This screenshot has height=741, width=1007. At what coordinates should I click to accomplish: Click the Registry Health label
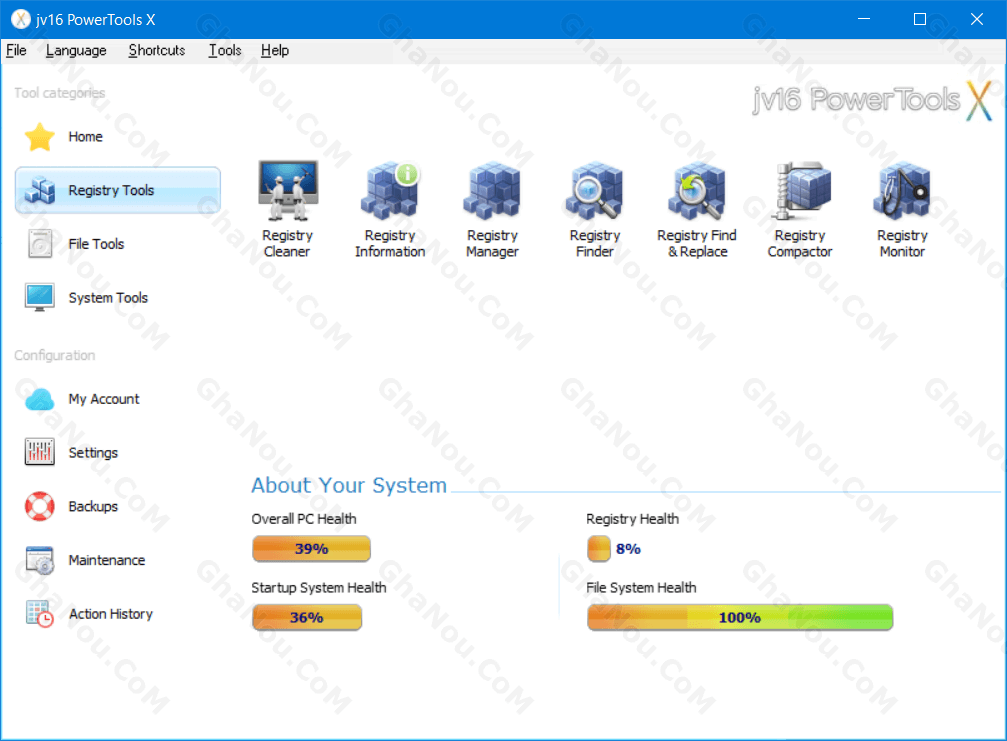[x=633, y=519]
